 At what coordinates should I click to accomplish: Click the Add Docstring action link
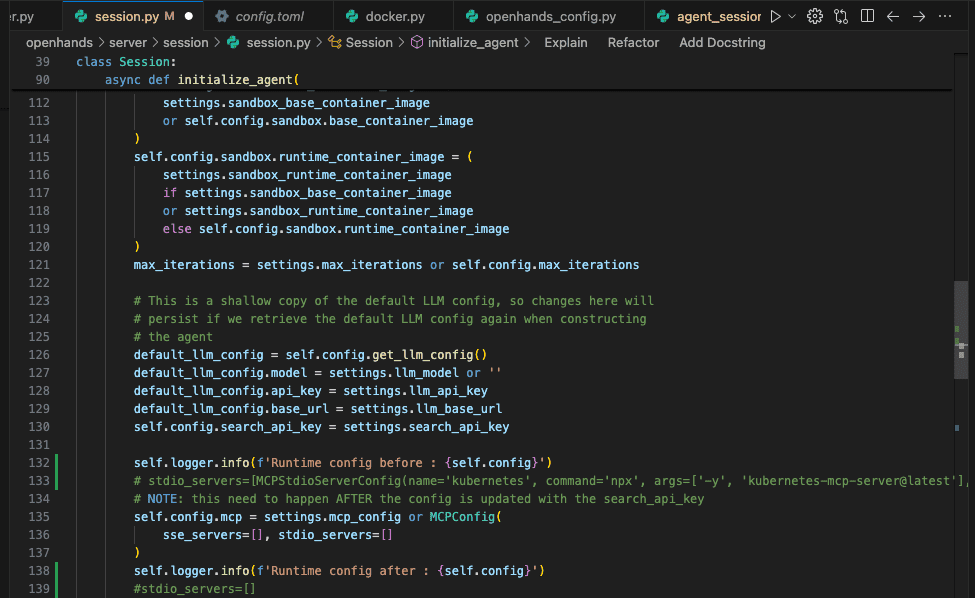[722, 43]
